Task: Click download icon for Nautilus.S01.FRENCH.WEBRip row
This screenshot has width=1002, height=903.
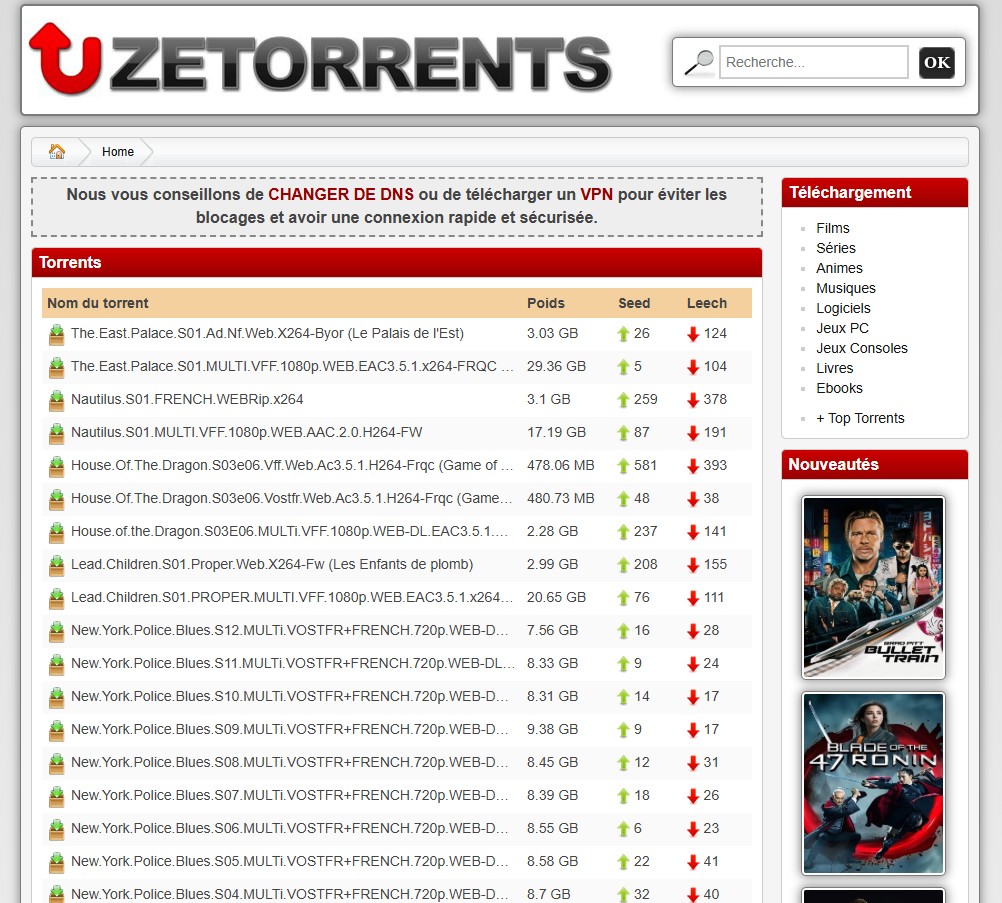Action: pyautogui.click(x=57, y=401)
